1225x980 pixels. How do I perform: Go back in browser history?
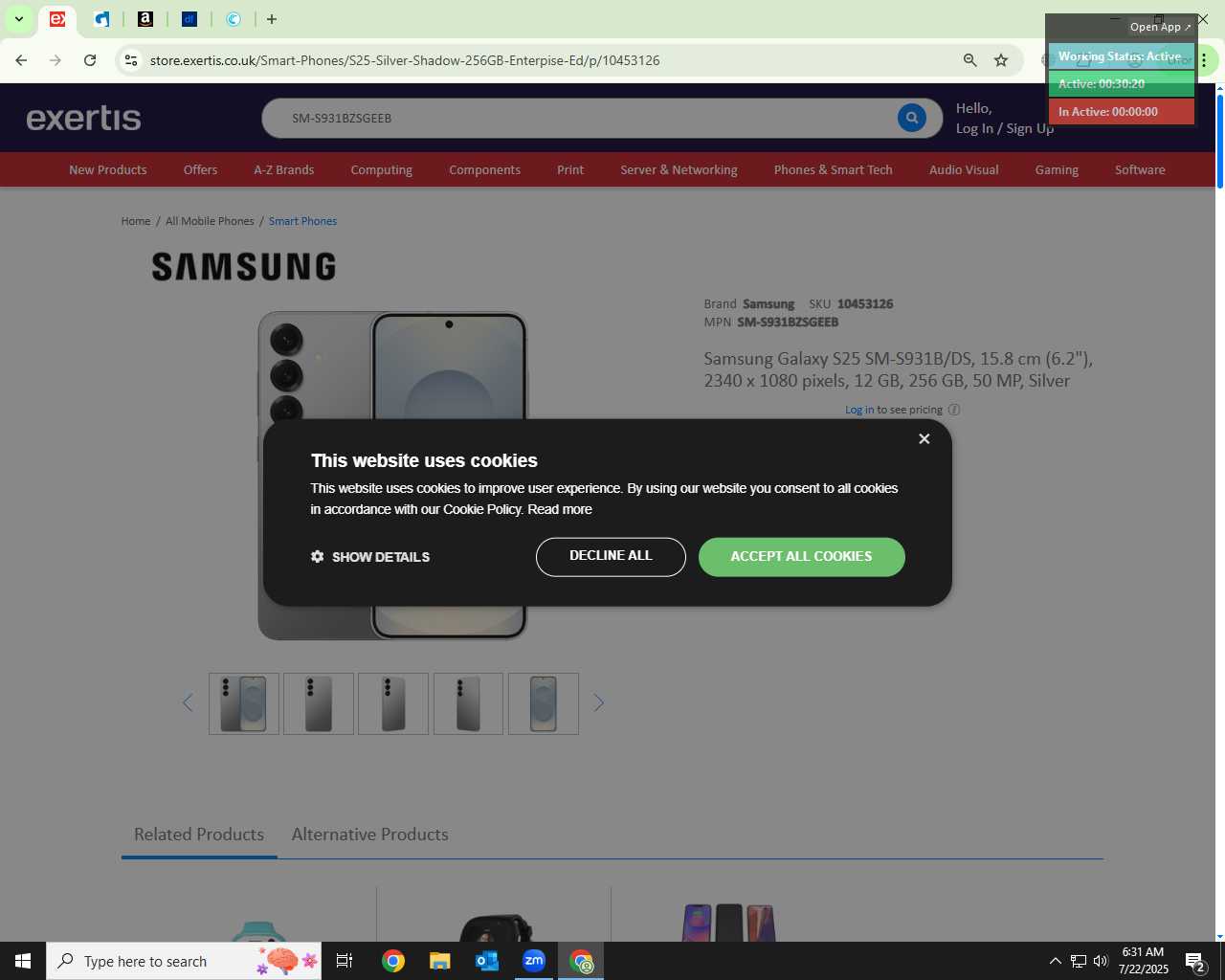click(x=21, y=60)
